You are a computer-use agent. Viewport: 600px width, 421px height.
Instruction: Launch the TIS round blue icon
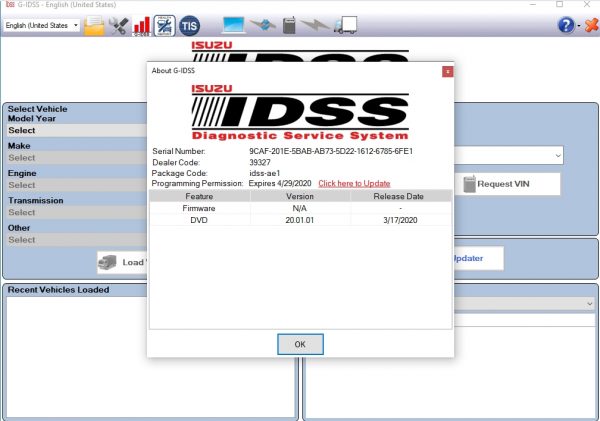[189, 26]
